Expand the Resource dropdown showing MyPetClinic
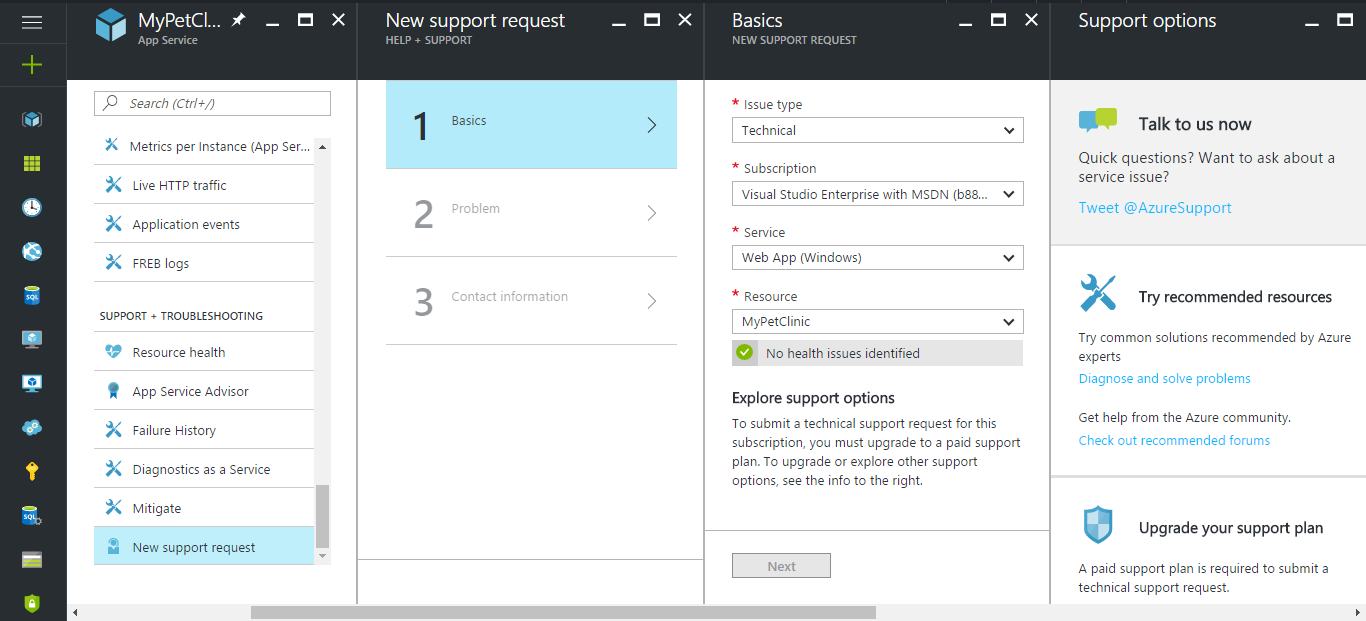 [x=877, y=321]
